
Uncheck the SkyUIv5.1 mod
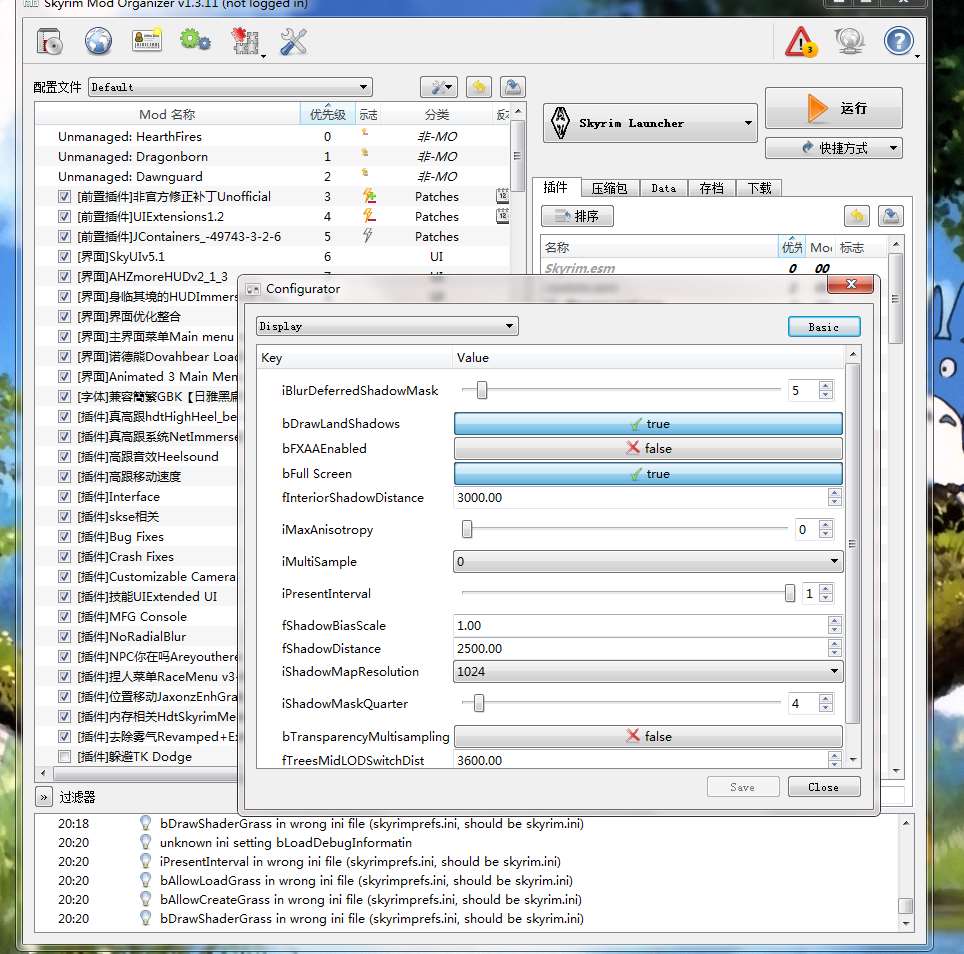click(64, 256)
